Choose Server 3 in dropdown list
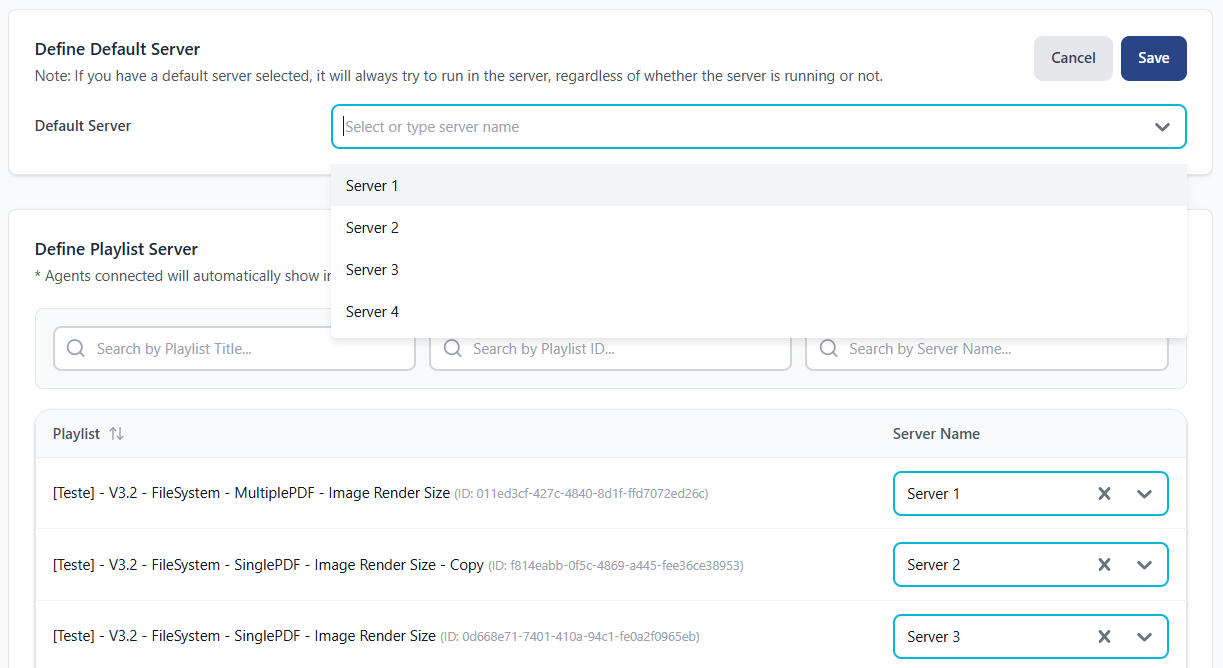Image resolution: width=1223 pixels, height=668 pixels. click(759, 270)
